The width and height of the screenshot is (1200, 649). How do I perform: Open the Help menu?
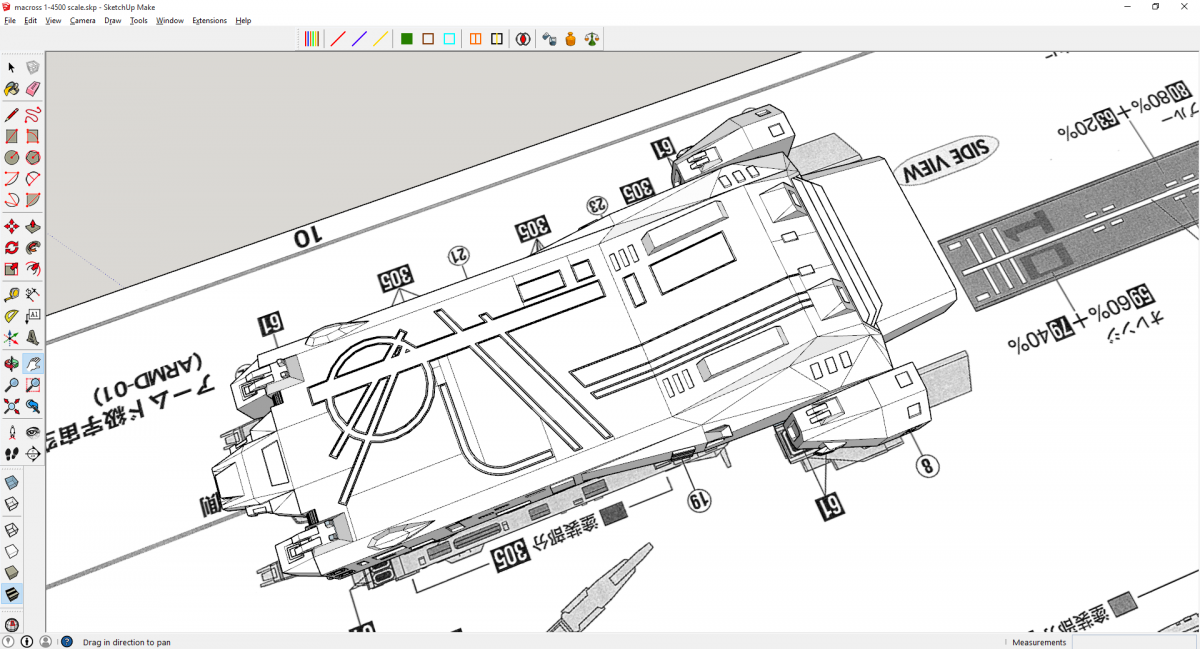243,20
